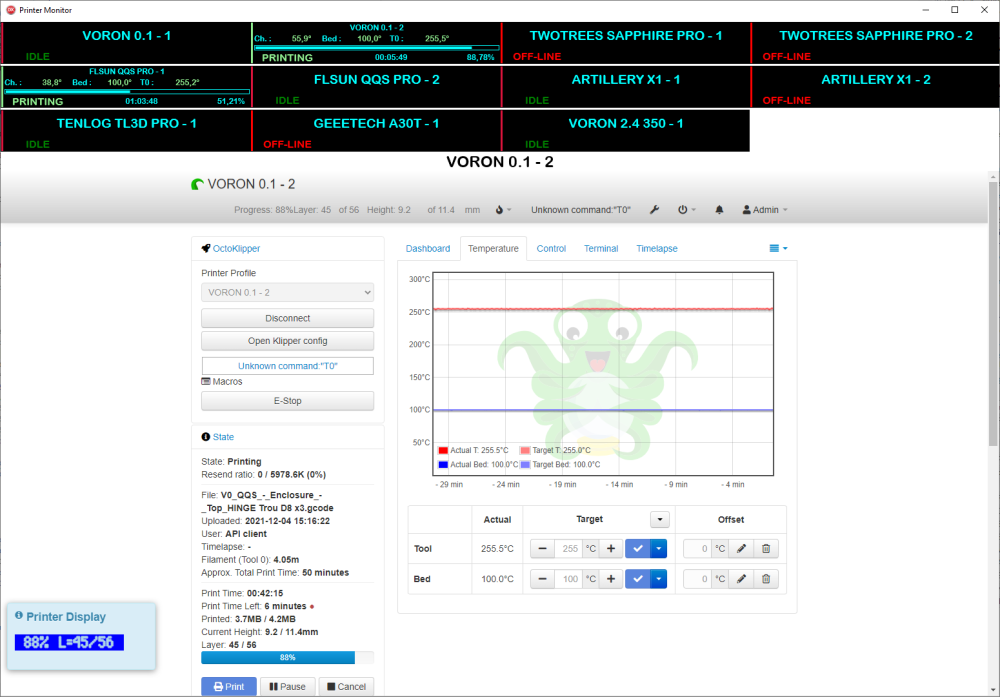Click the green connection status icon
Viewport: 1000px width, 697px height.
tap(197, 184)
